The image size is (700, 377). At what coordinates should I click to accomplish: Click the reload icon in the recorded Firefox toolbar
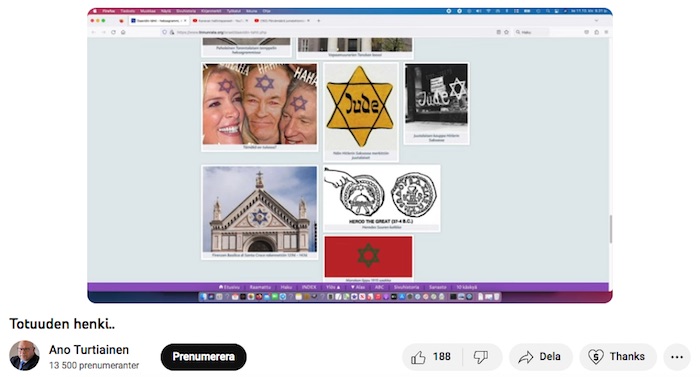(x=113, y=32)
